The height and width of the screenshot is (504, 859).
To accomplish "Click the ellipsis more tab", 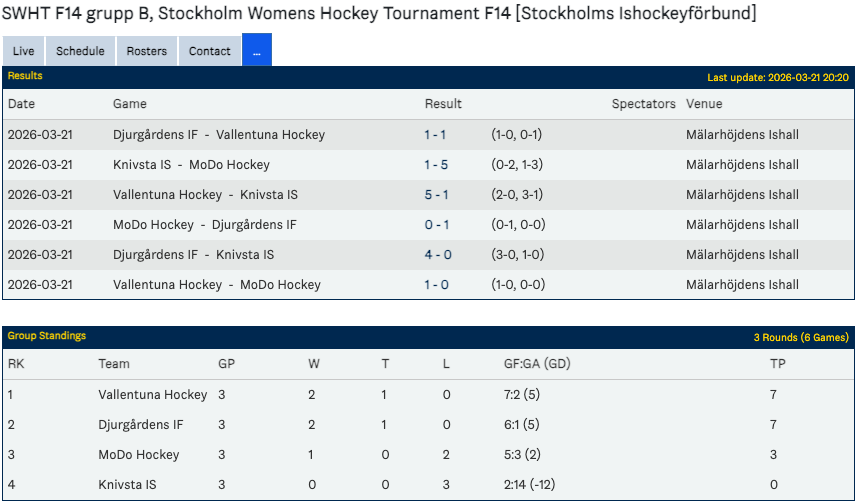I will pos(257,51).
